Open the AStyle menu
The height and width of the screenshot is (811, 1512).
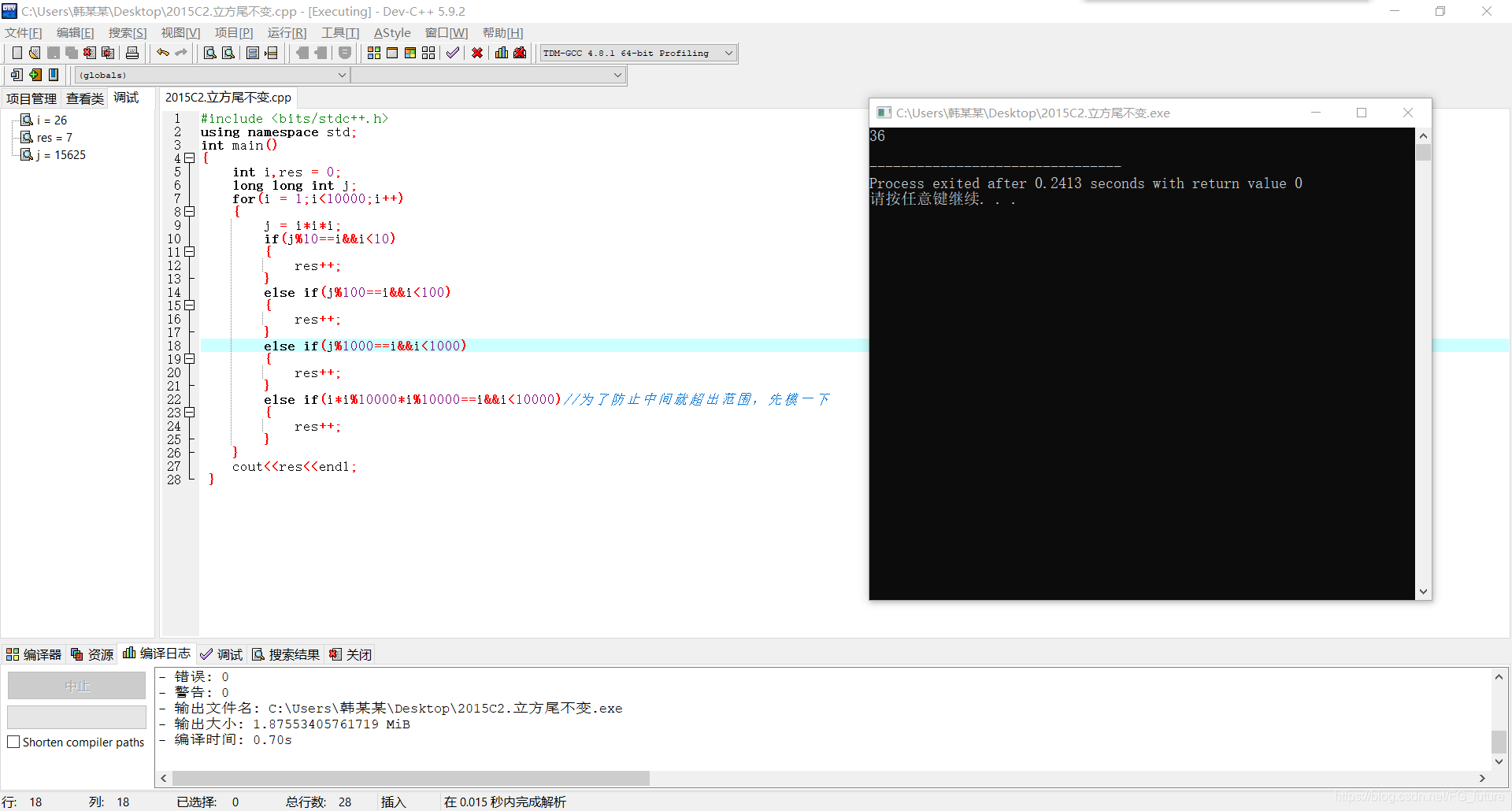(x=392, y=32)
